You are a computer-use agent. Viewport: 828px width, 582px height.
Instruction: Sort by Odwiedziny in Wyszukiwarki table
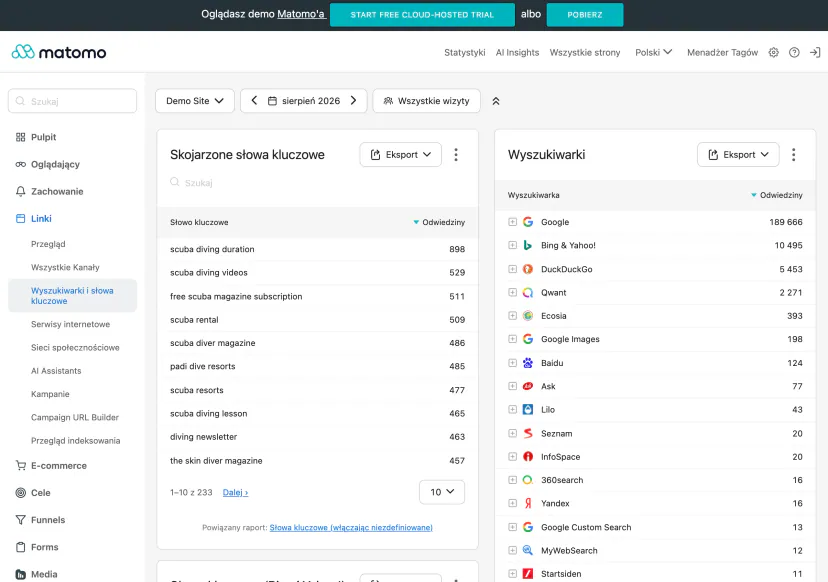(776, 195)
